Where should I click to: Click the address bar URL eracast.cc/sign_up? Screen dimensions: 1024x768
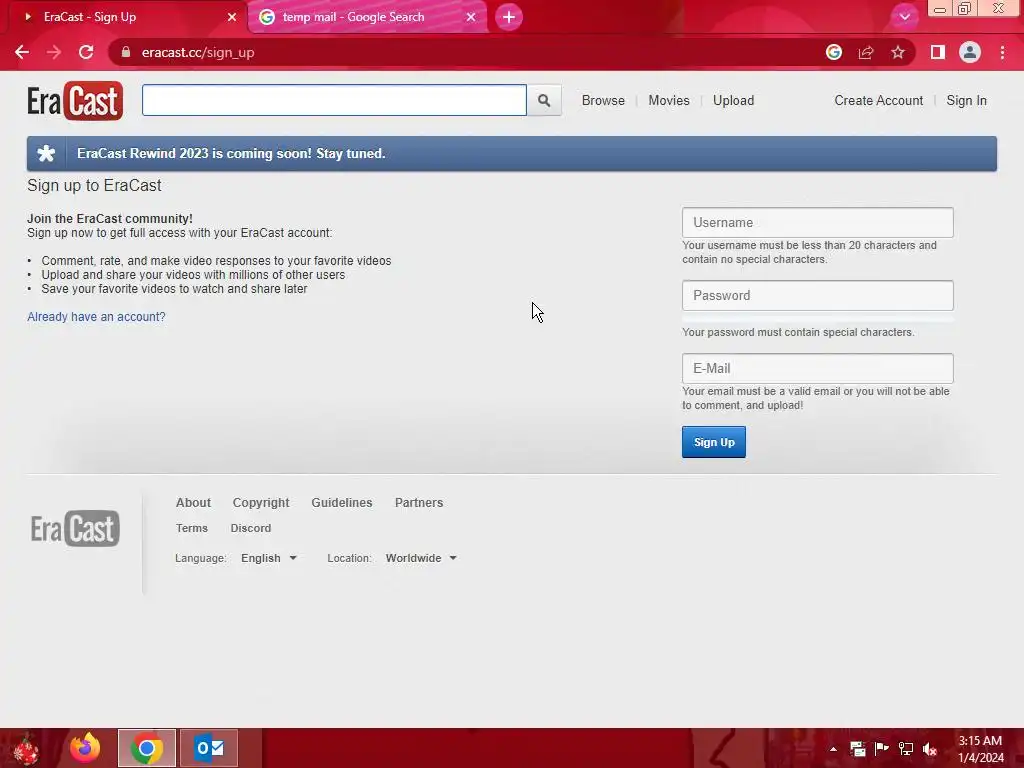198,52
